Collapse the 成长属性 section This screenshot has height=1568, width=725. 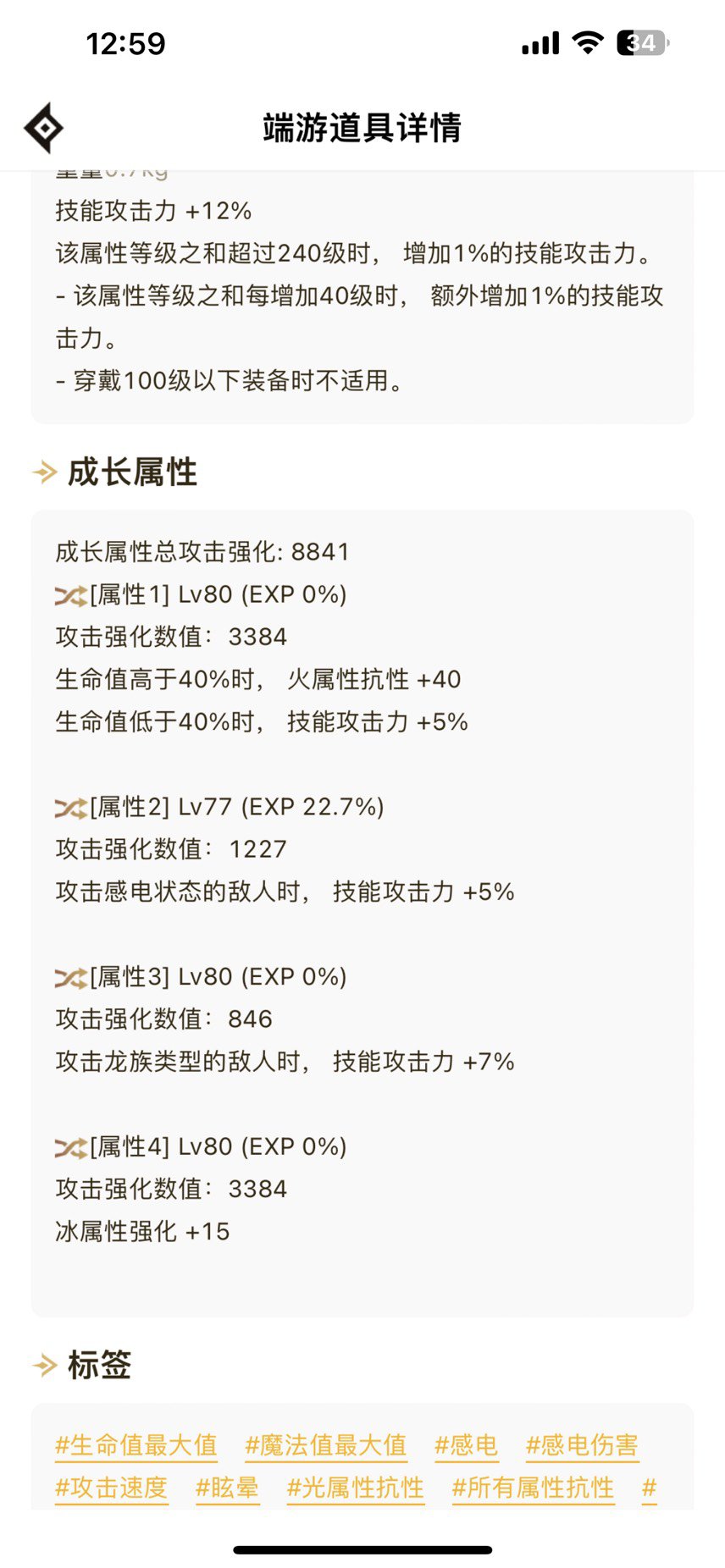(131, 472)
